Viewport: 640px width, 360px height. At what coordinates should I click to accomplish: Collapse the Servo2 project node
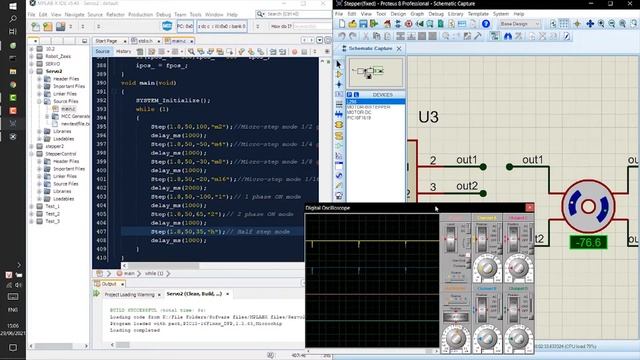click(x=31, y=71)
